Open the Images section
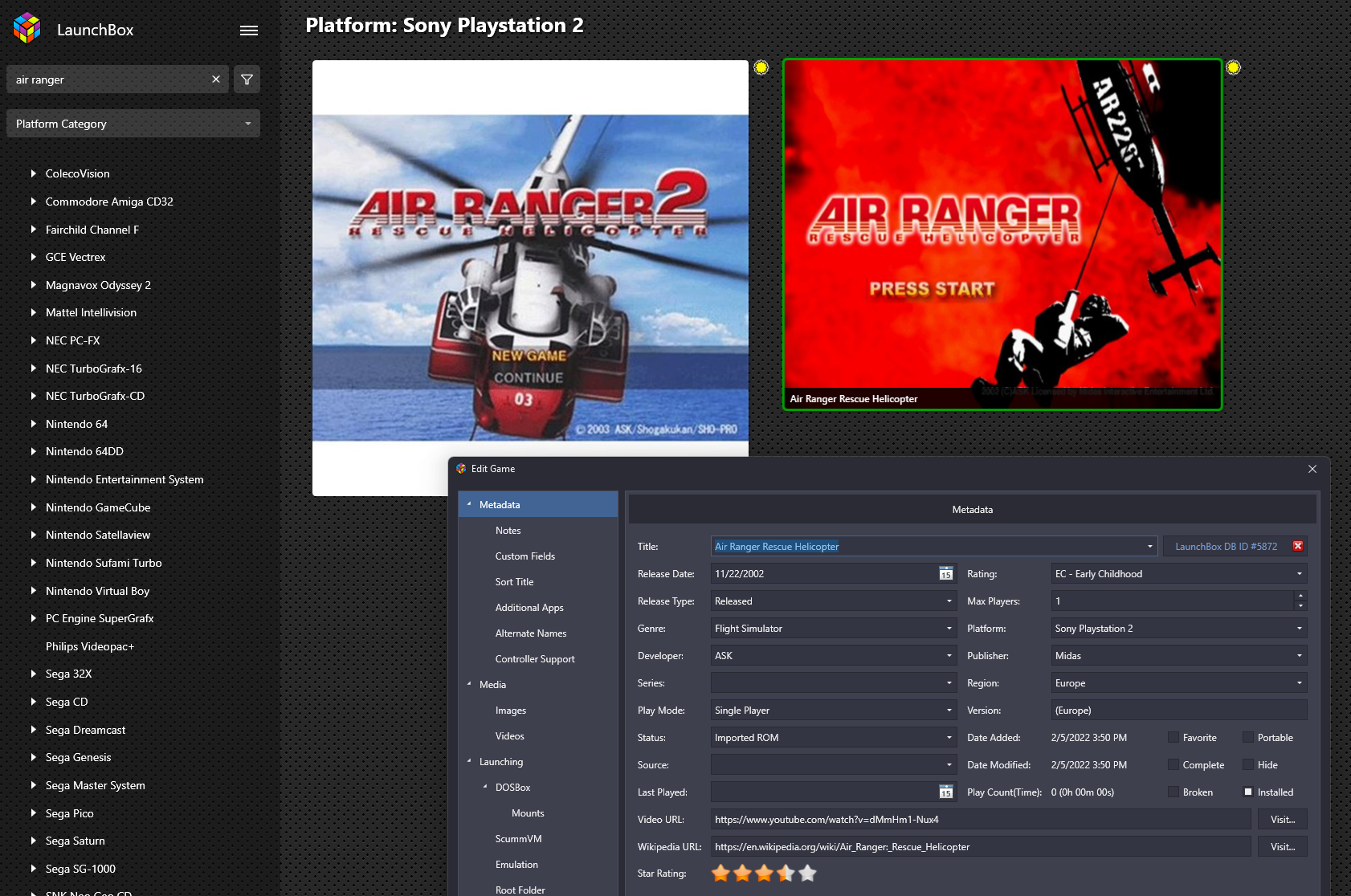 pyautogui.click(x=511, y=711)
